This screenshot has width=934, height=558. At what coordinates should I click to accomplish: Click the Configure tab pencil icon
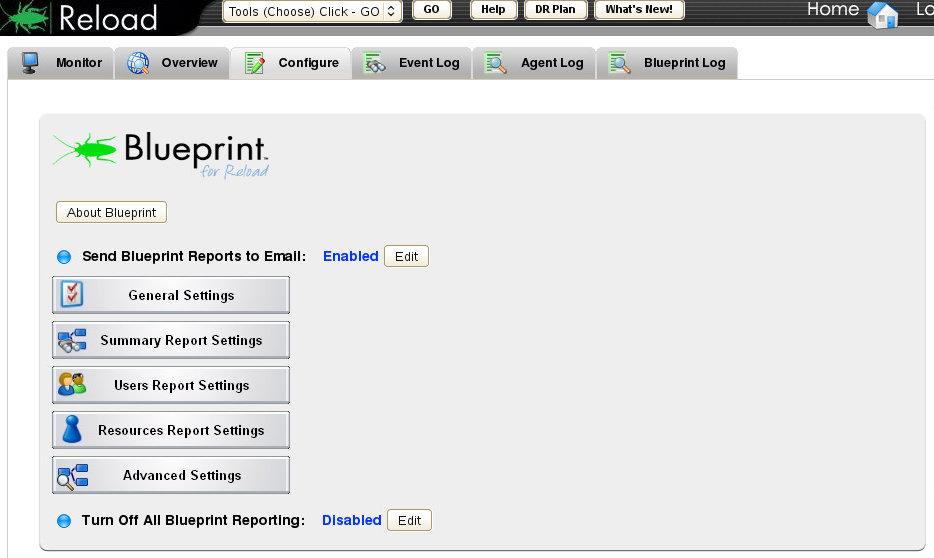(x=254, y=63)
